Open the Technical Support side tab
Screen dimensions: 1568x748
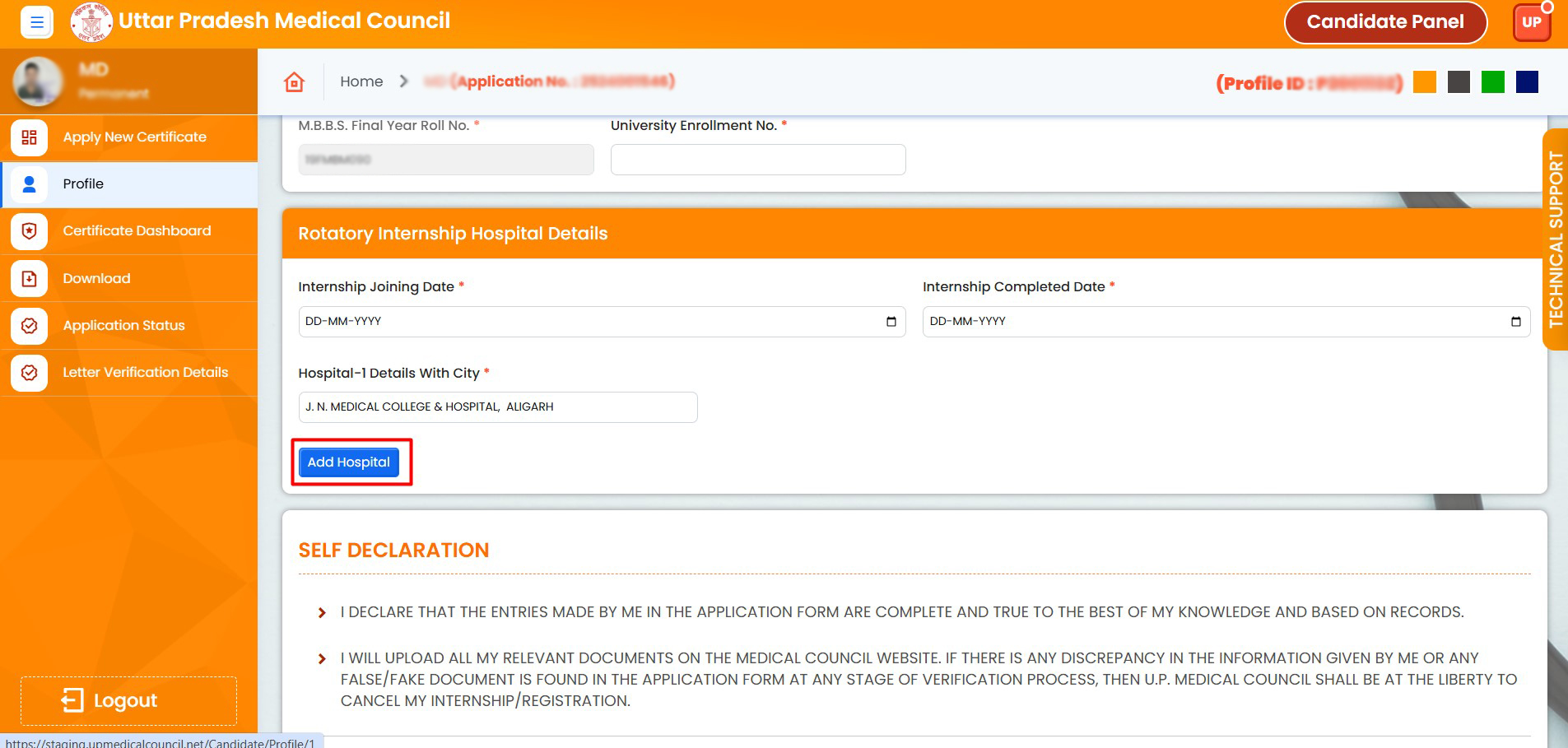pos(1555,239)
